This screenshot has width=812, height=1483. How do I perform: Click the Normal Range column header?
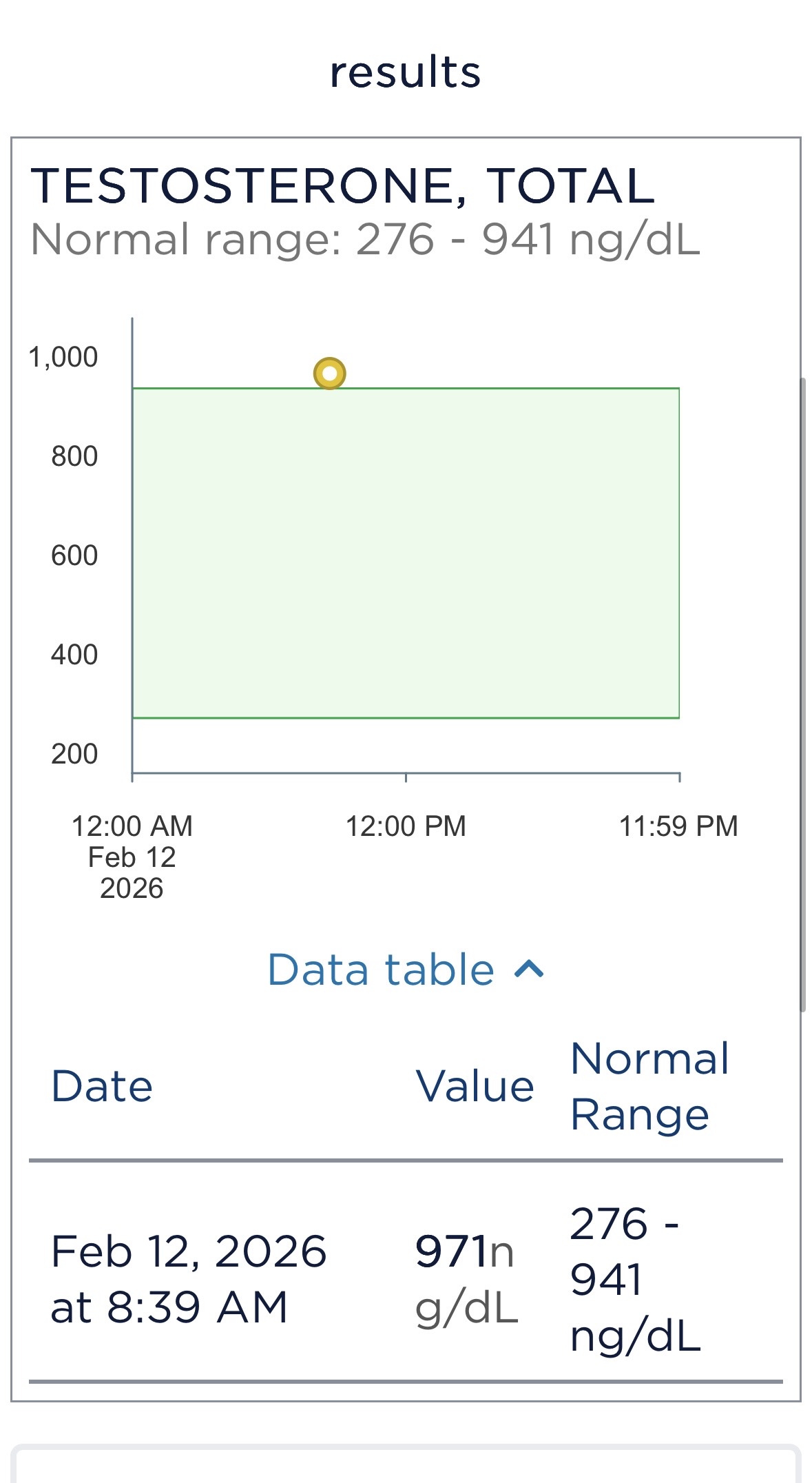(x=649, y=1087)
